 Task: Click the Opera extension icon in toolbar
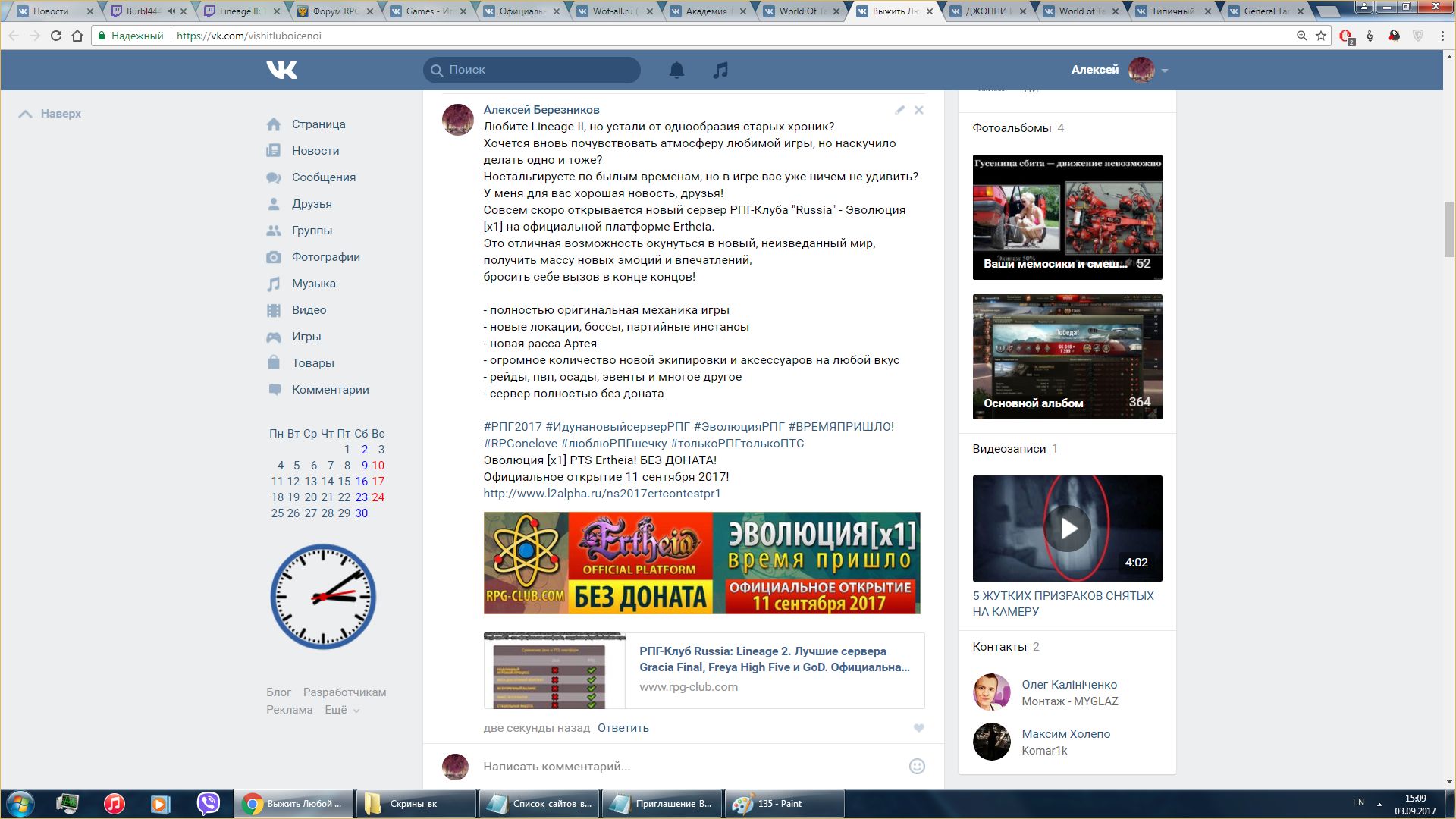click(x=1346, y=36)
